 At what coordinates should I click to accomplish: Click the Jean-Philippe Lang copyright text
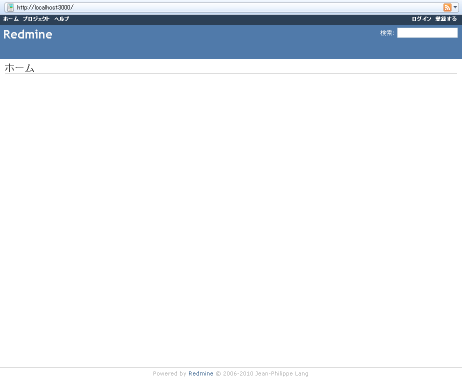coord(281,373)
